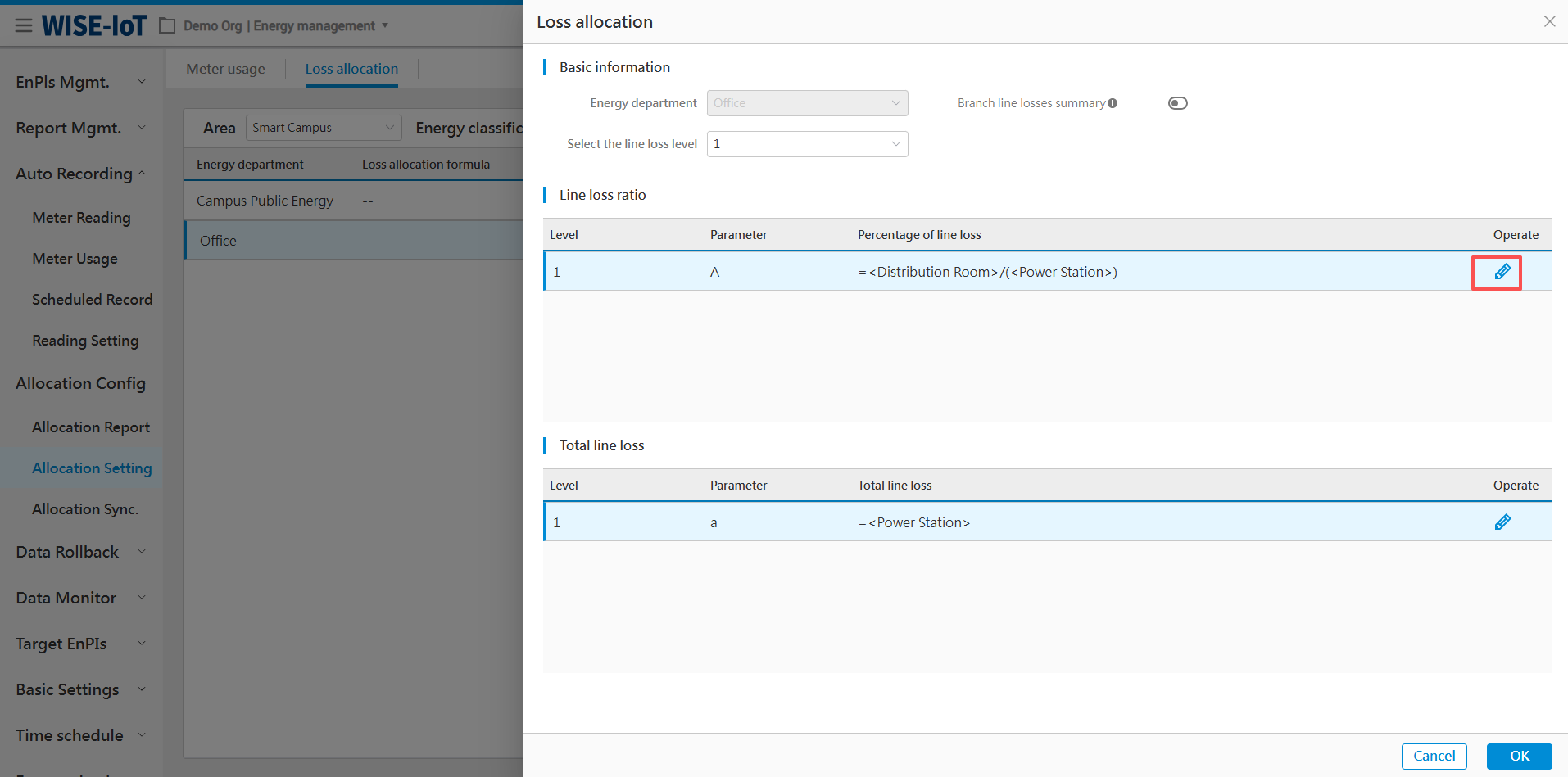This screenshot has height=777, width=1568.
Task: Collapse the Auto Recording sidebar section
Action: click(80, 174)
